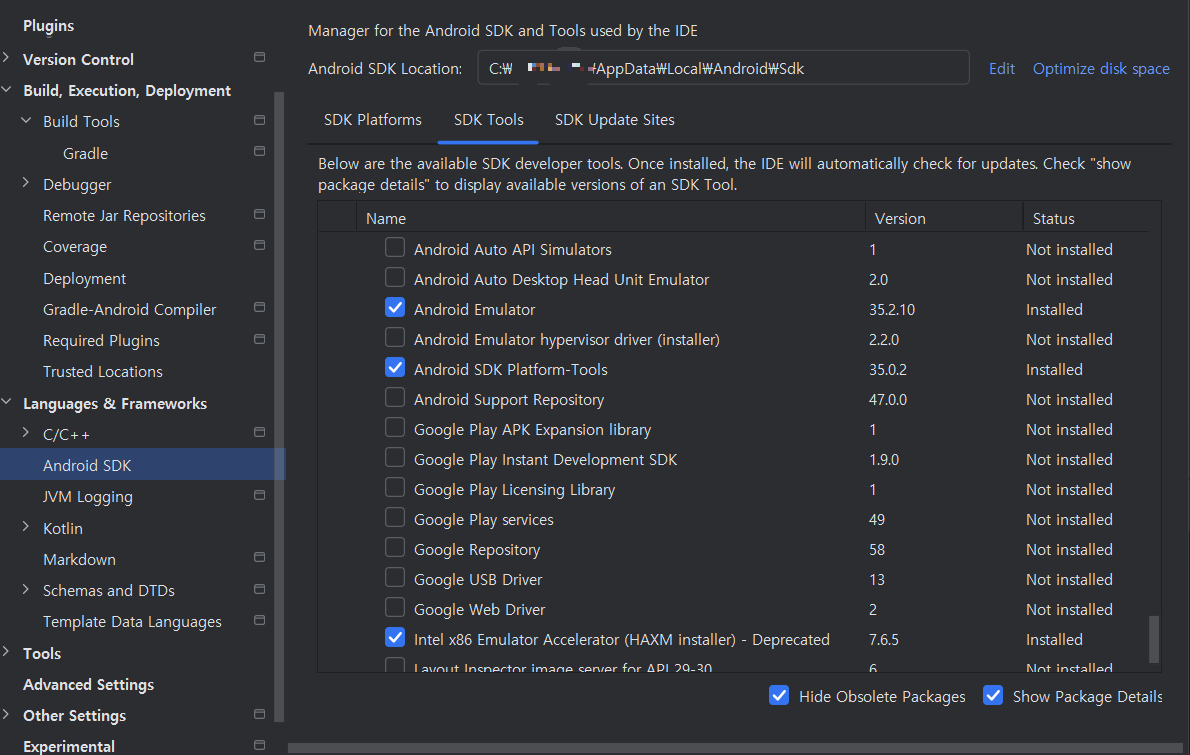Expand the Tools section
The height and width of the screenshot is (755, 1190).
coord(7,652)
